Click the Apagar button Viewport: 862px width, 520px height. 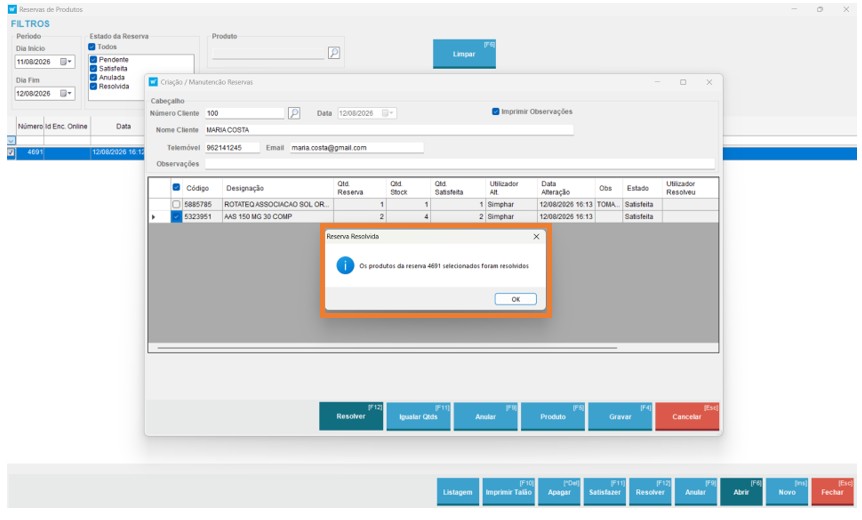559,491
